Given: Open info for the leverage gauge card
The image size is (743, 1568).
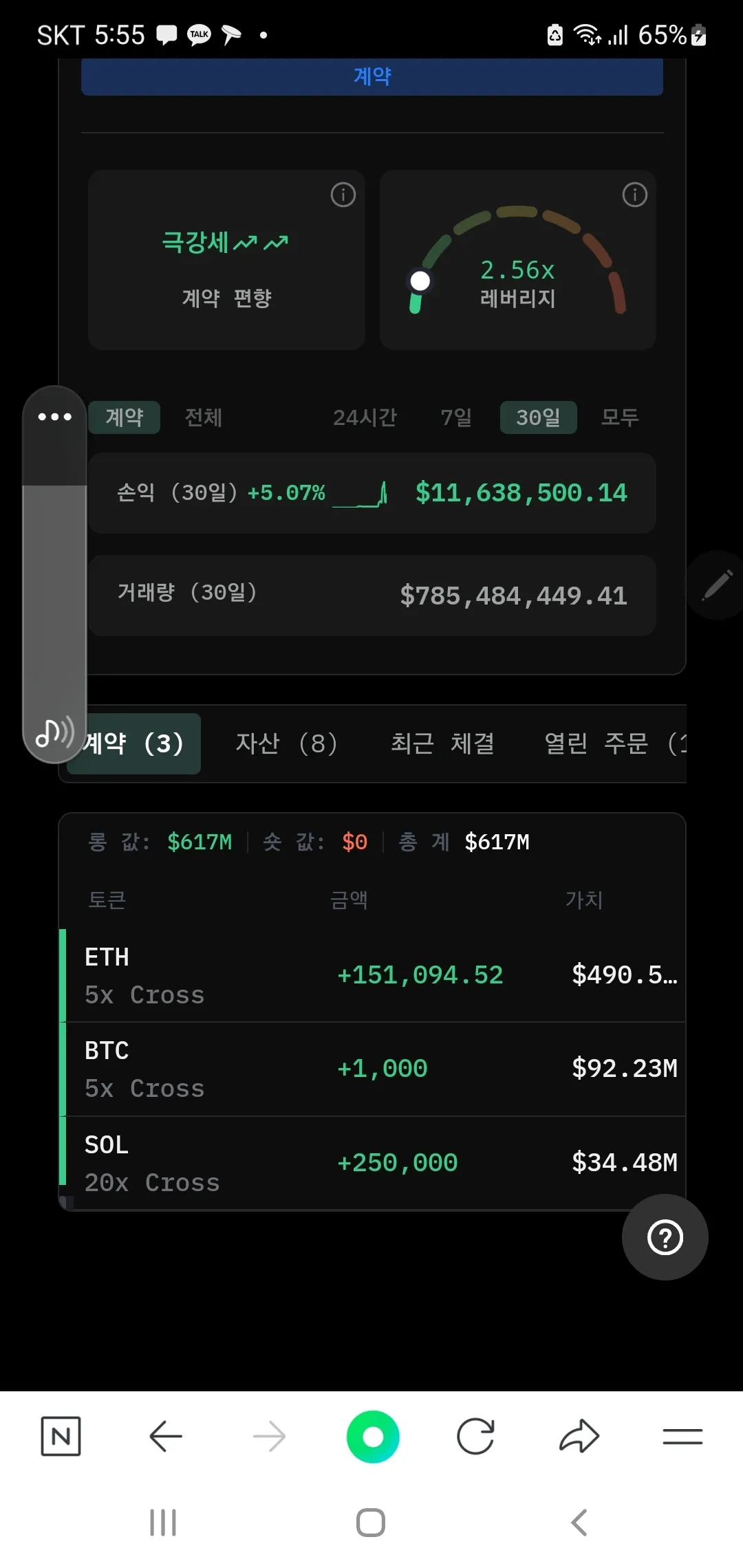Looking at the screenshot, I should click(634, 195).
